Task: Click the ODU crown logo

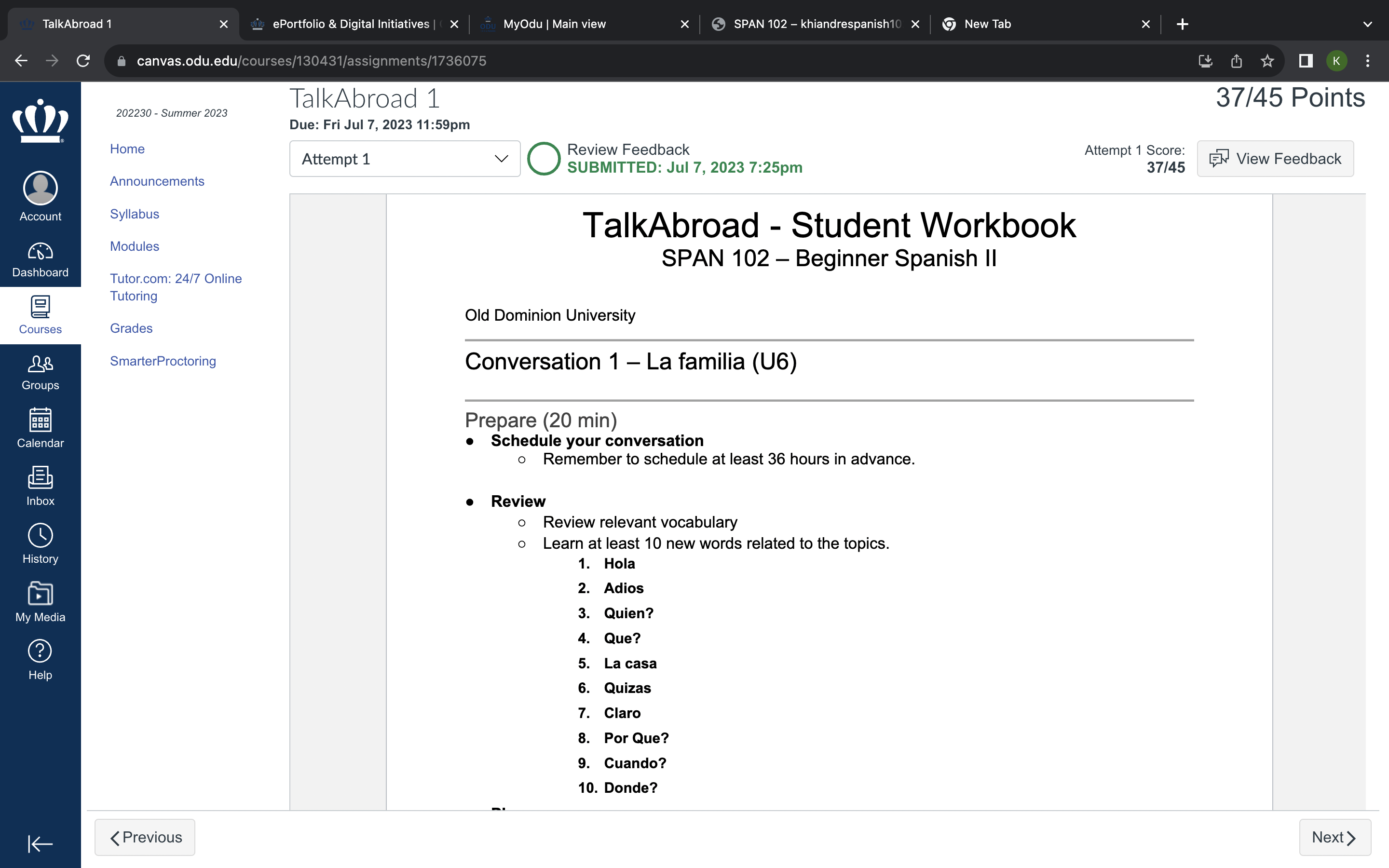Action: (x=40, y=121)
